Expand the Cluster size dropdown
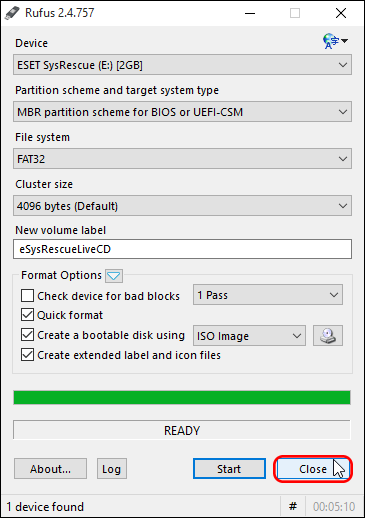Image resolution: width=365 pixels, height=518 pixels. [x=182, y=206]
